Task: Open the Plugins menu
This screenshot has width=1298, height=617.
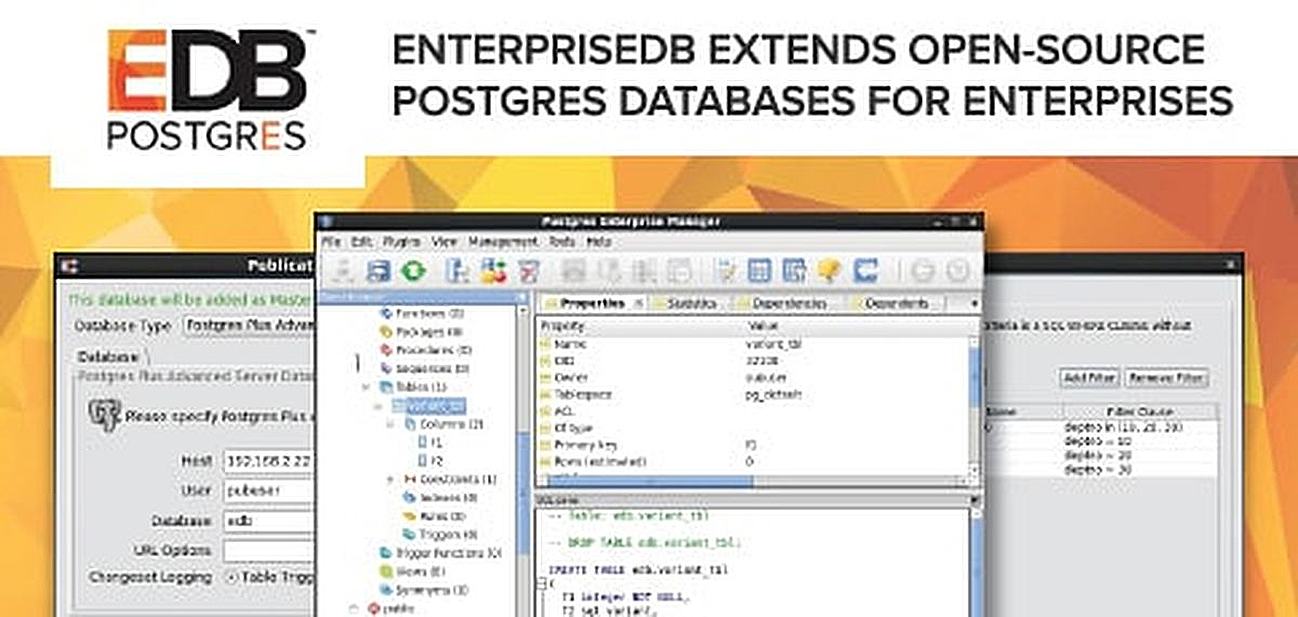Action: click(x=400, y=242)
